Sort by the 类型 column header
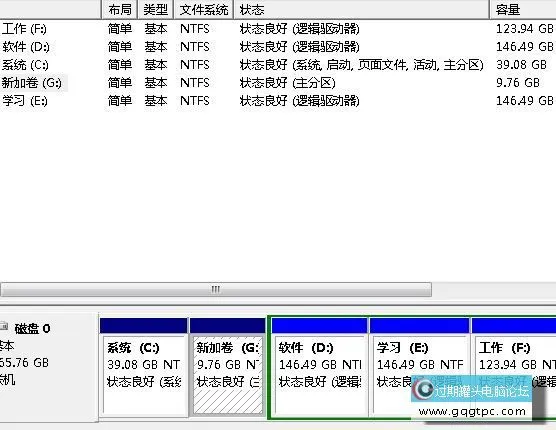Viewport: 556px width, 430px height. coord(155,10)
